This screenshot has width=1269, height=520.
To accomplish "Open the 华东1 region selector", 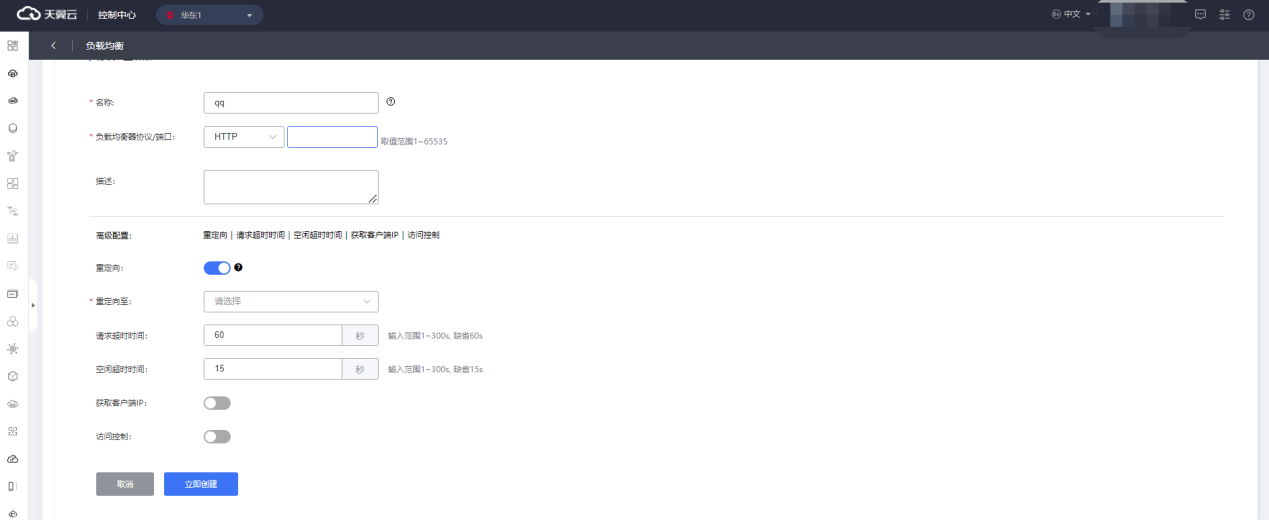I will point(210,15).
